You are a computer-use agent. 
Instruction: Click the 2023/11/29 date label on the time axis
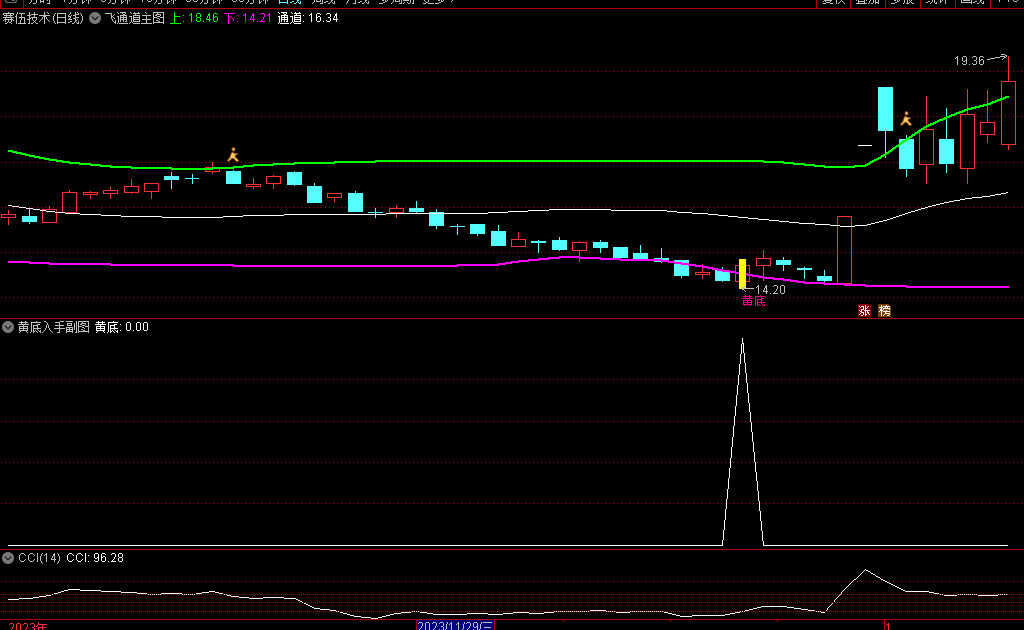(x=455, y=625)
